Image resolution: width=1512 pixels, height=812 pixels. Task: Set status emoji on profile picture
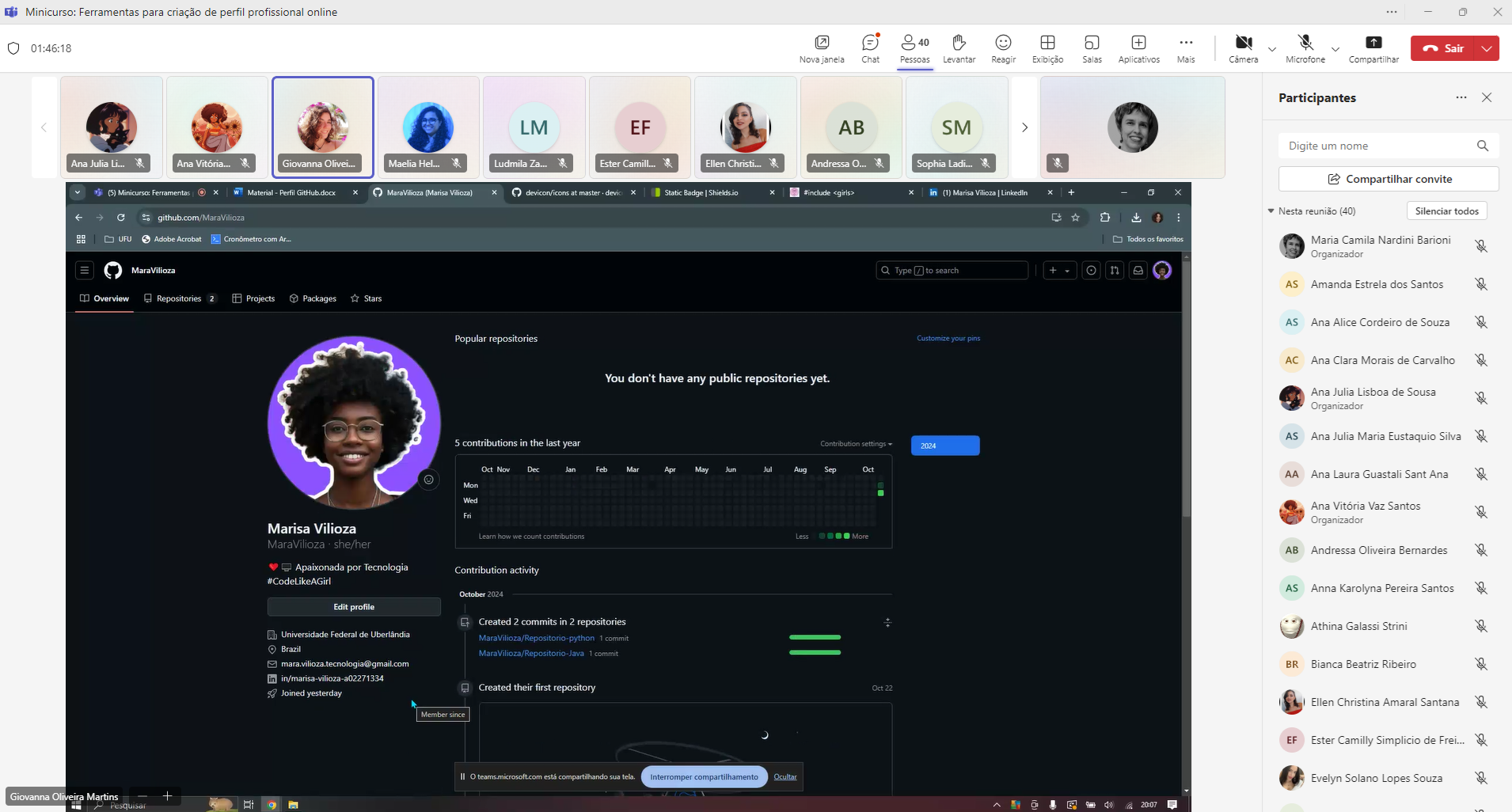point(428,480)
